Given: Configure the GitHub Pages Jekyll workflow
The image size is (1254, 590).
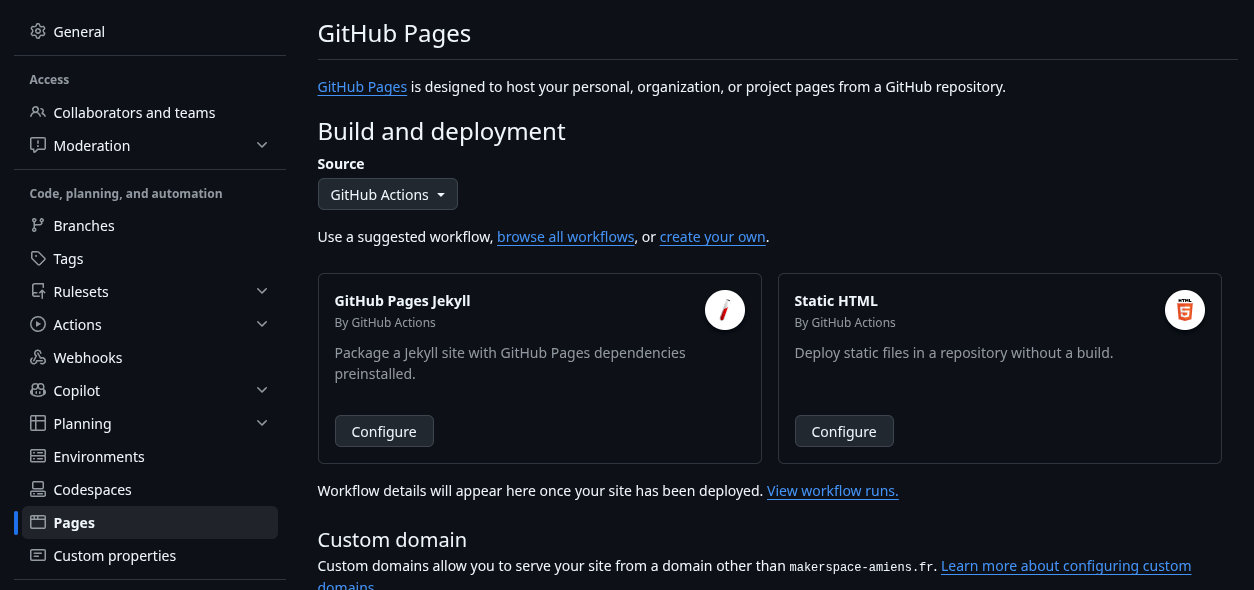Looking at the screenshot, I should (384, 431).
